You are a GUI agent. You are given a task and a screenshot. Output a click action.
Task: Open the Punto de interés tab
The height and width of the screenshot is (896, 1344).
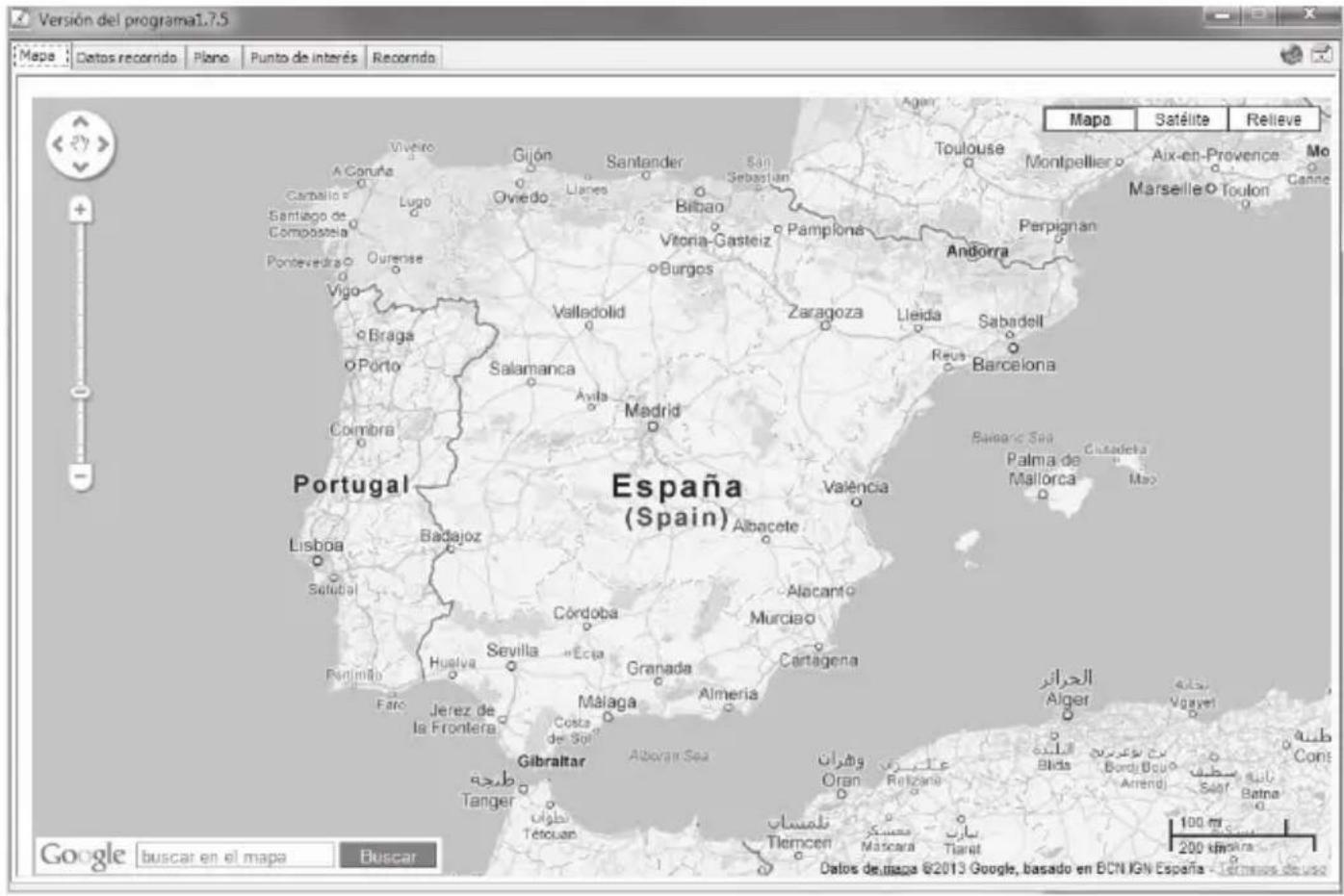tap(303, 57)
